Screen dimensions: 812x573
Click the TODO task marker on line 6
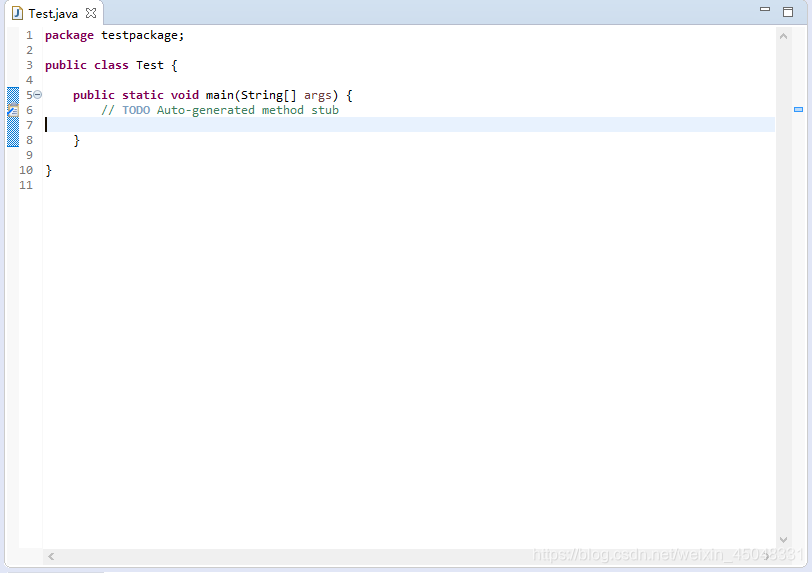[12, 110]
